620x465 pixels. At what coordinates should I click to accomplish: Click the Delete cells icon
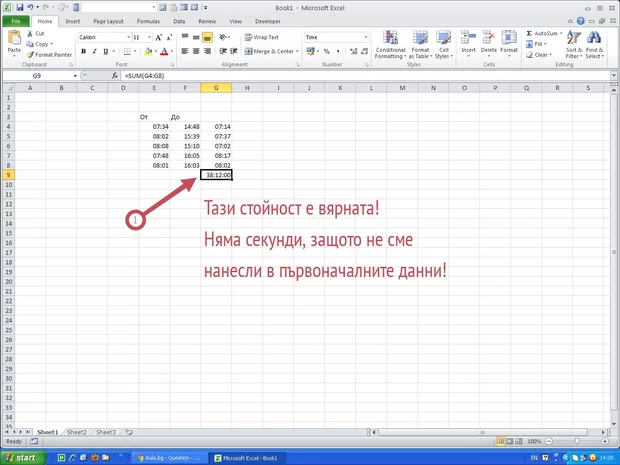[x=489, y=38]
